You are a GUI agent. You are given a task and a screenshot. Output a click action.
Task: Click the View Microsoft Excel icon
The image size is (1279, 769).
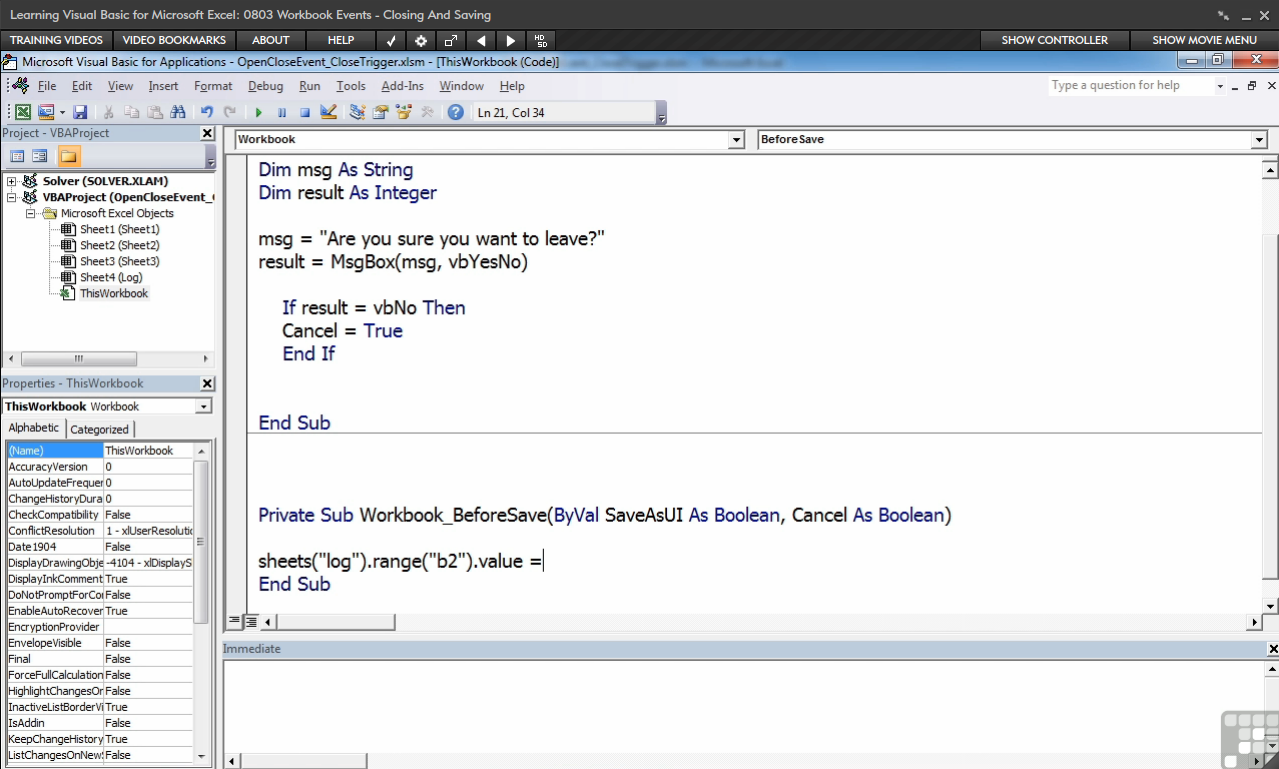tap(21, 113)
